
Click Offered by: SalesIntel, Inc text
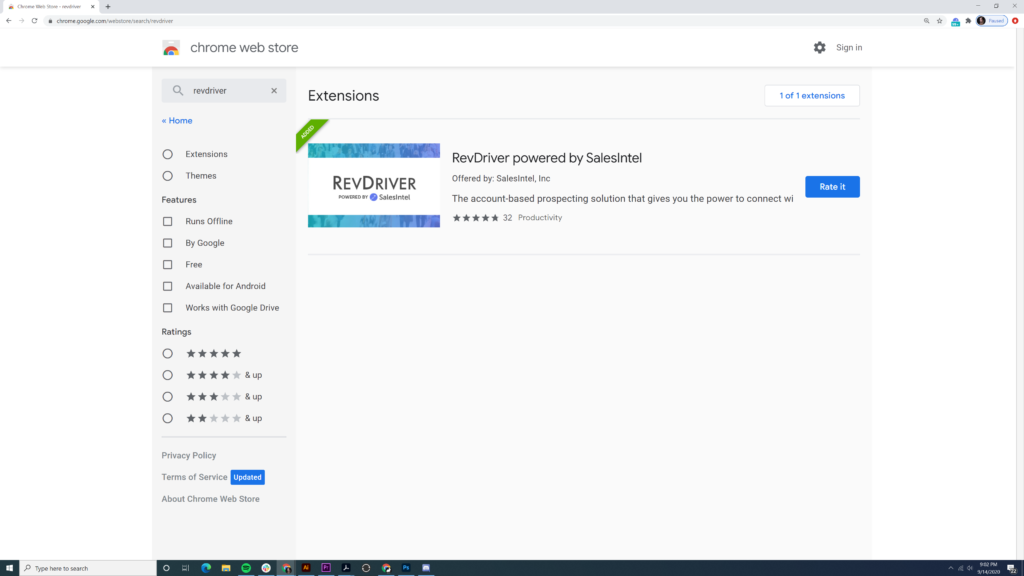(501, 178)
